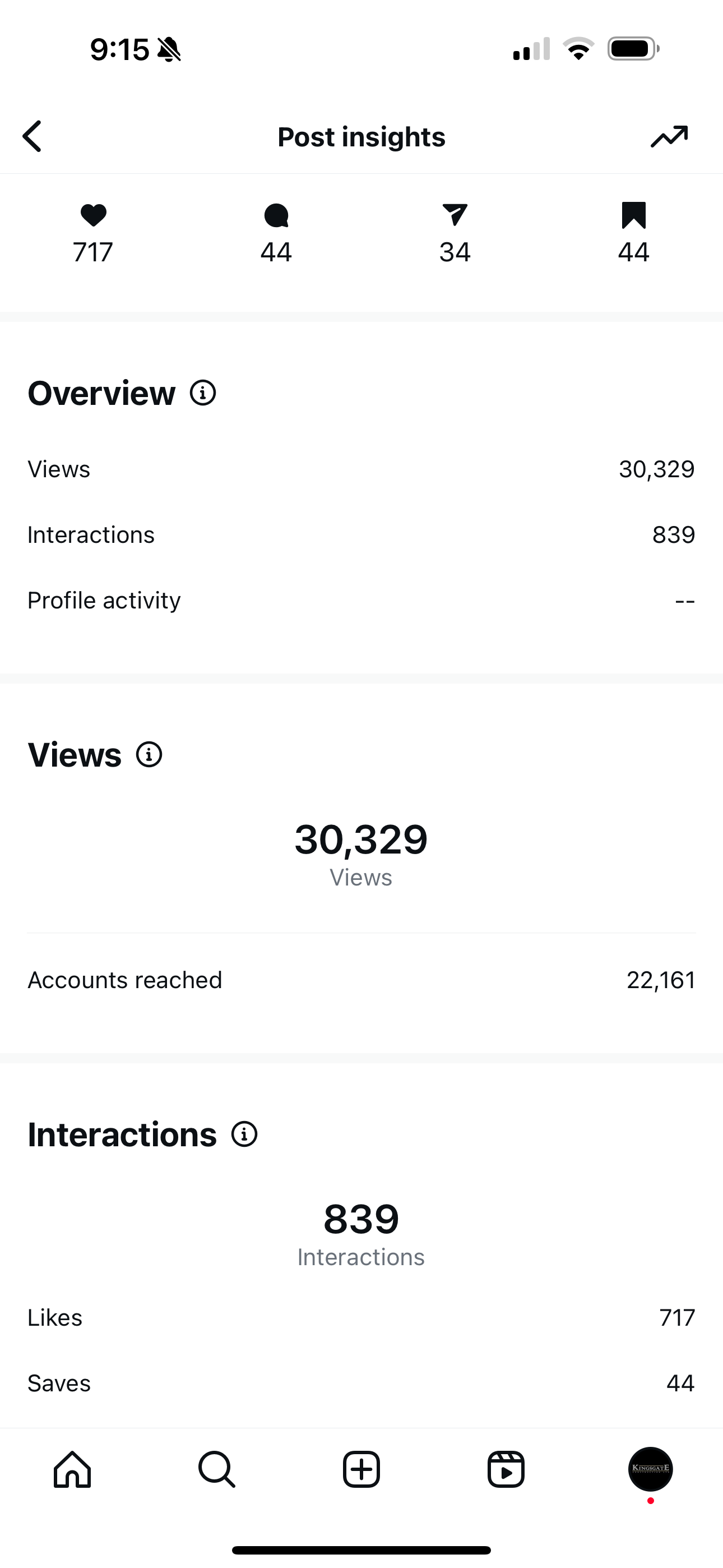Open the trending arrow insights icon
The width and height of the screenshot is (723, 1568).
tap(669, 136)
